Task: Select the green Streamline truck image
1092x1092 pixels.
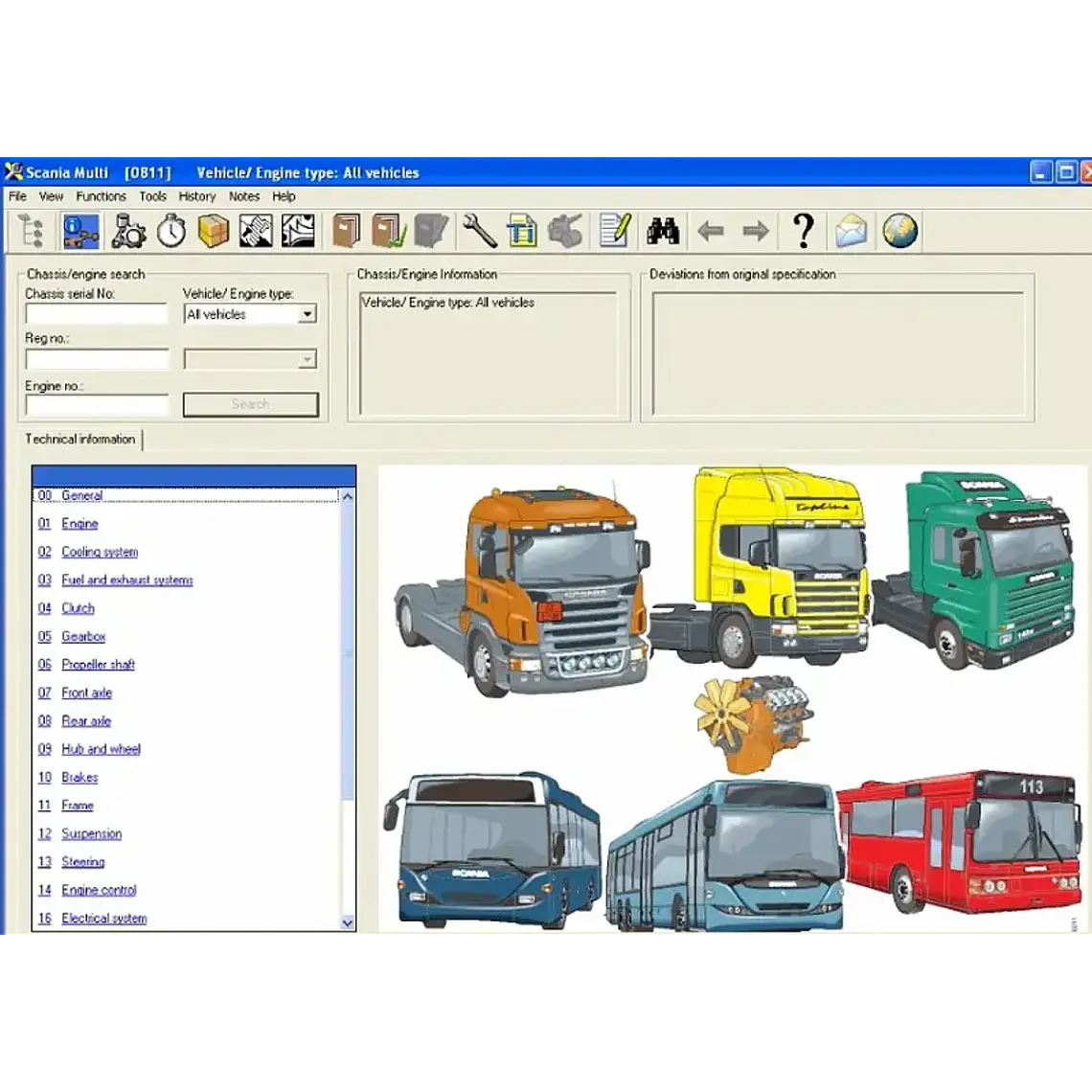Action: click(x=973, y=569)
